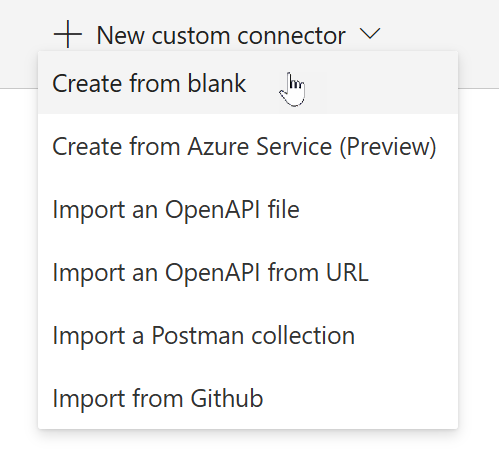Toggle the New custom connector dropdown button
The image size is (499, 467).
[x=217, y=34]
